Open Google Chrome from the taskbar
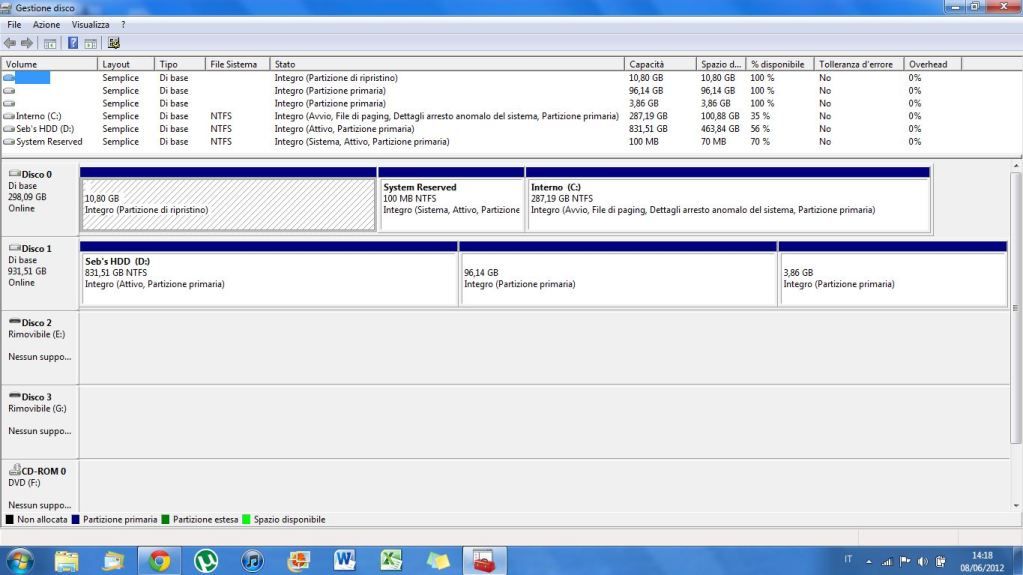 [x=159, y=560]
